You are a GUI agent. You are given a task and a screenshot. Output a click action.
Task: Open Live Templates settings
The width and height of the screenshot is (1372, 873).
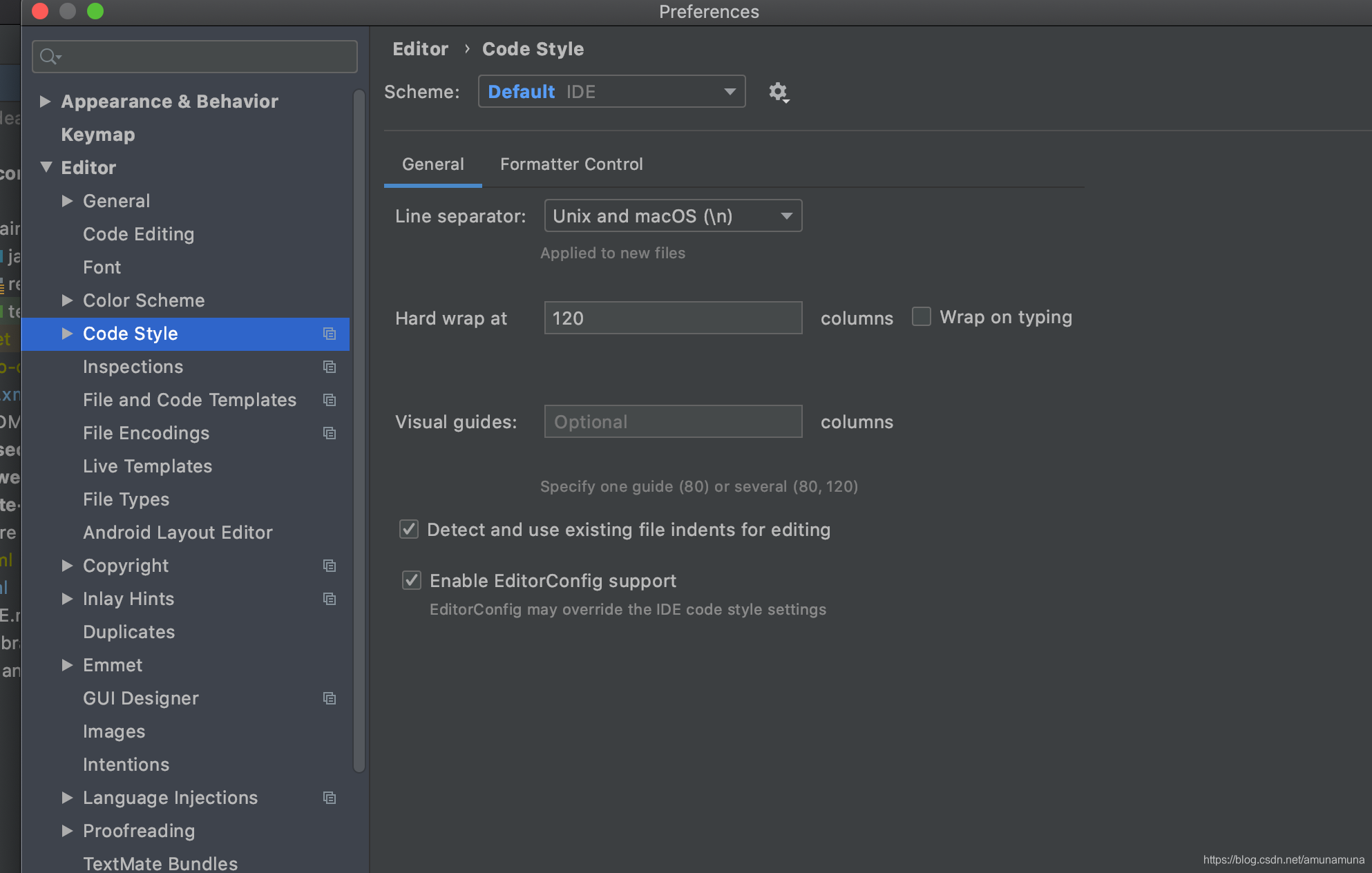[147, 466]
